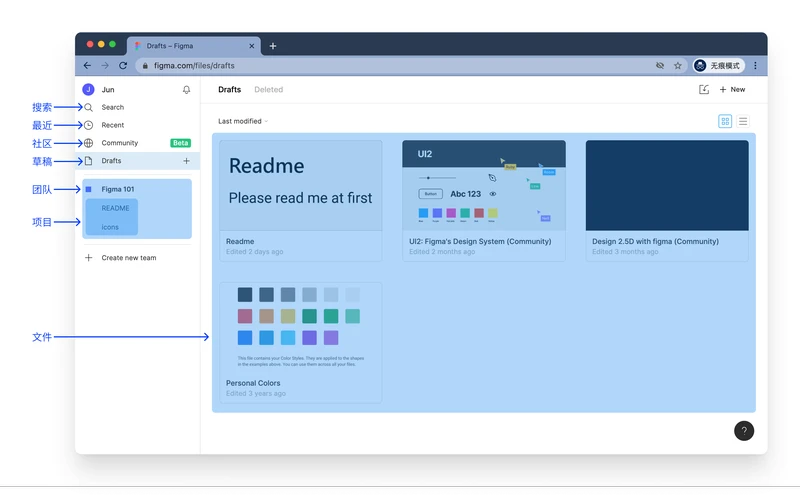The height and width of the screenshot is (500, 800).
Task: Click the Figma 101 team square icon
Action: (88, 189)
